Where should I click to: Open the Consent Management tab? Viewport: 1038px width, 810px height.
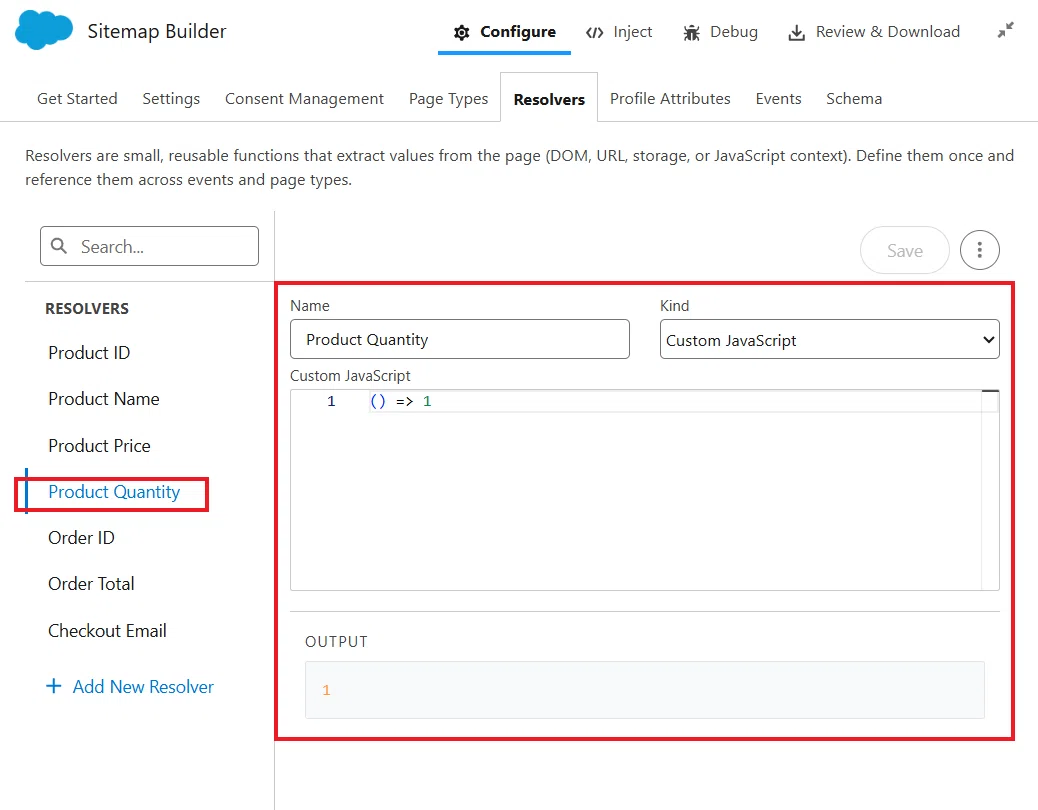click(x=305, y=99)
